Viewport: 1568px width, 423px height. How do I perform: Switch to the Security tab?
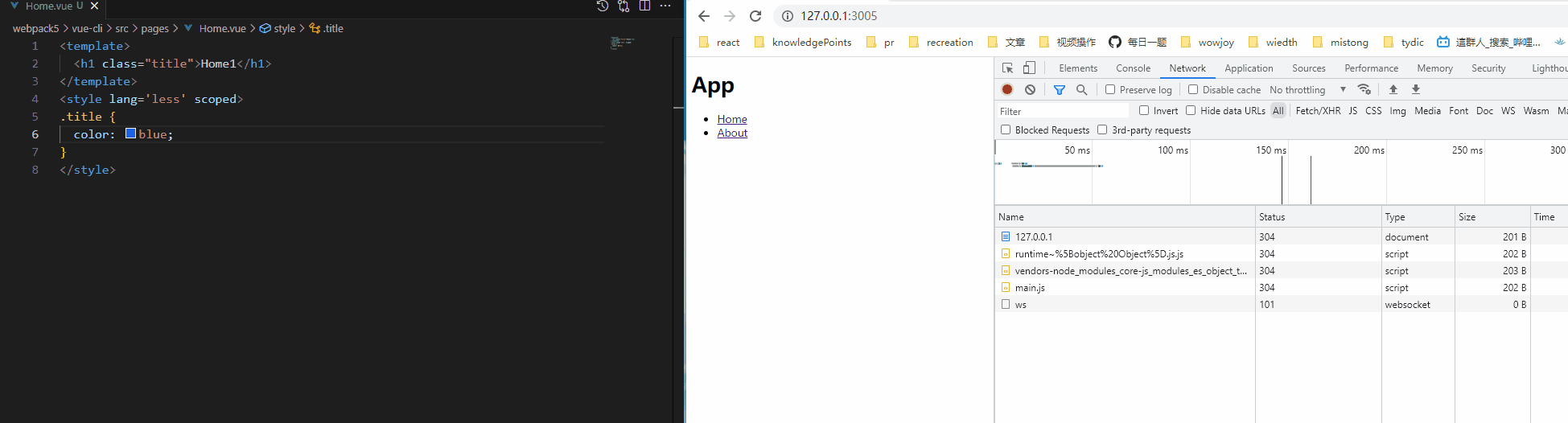point(1488,68)
